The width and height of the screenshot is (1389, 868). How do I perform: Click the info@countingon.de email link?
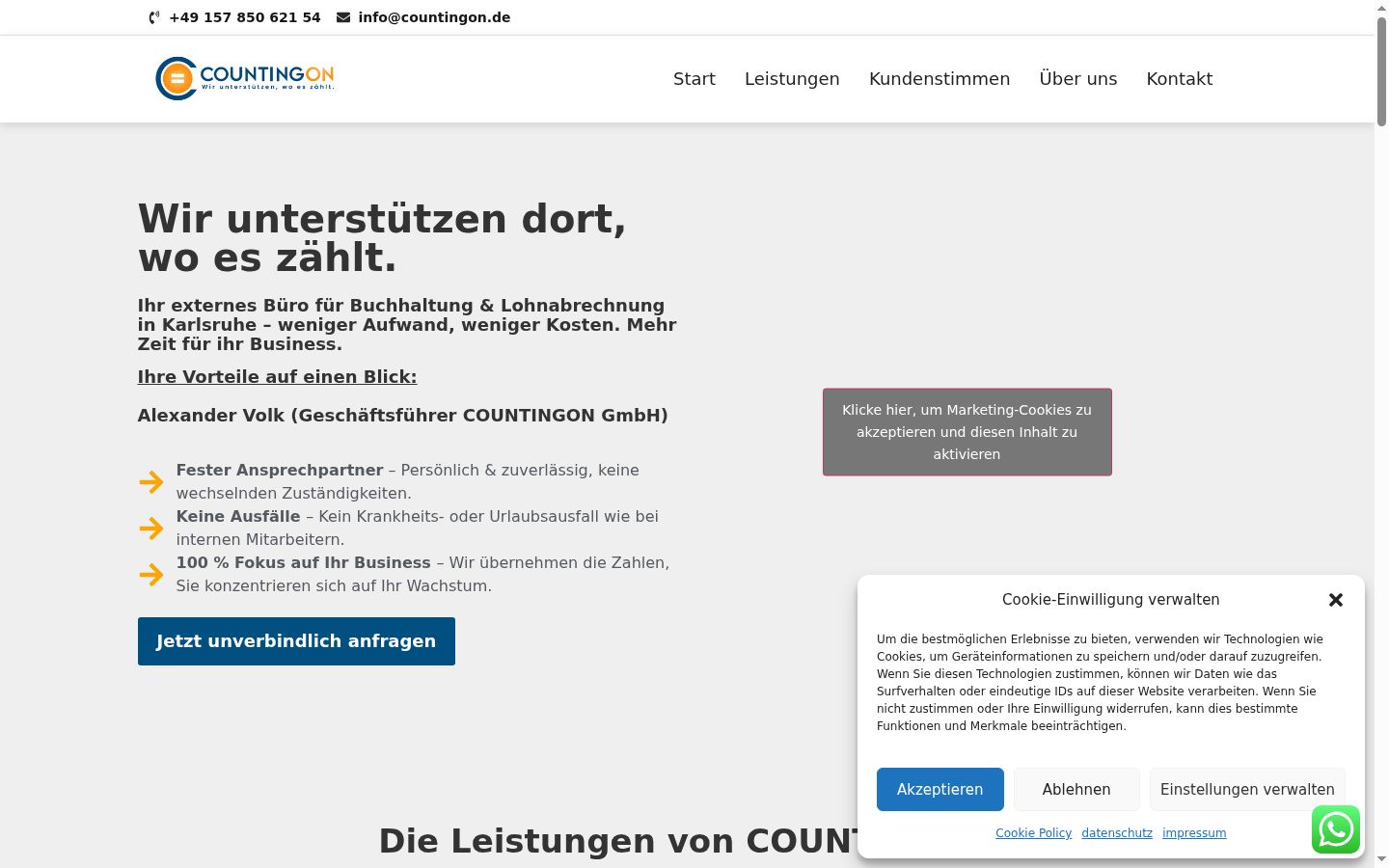pos(434,17)
